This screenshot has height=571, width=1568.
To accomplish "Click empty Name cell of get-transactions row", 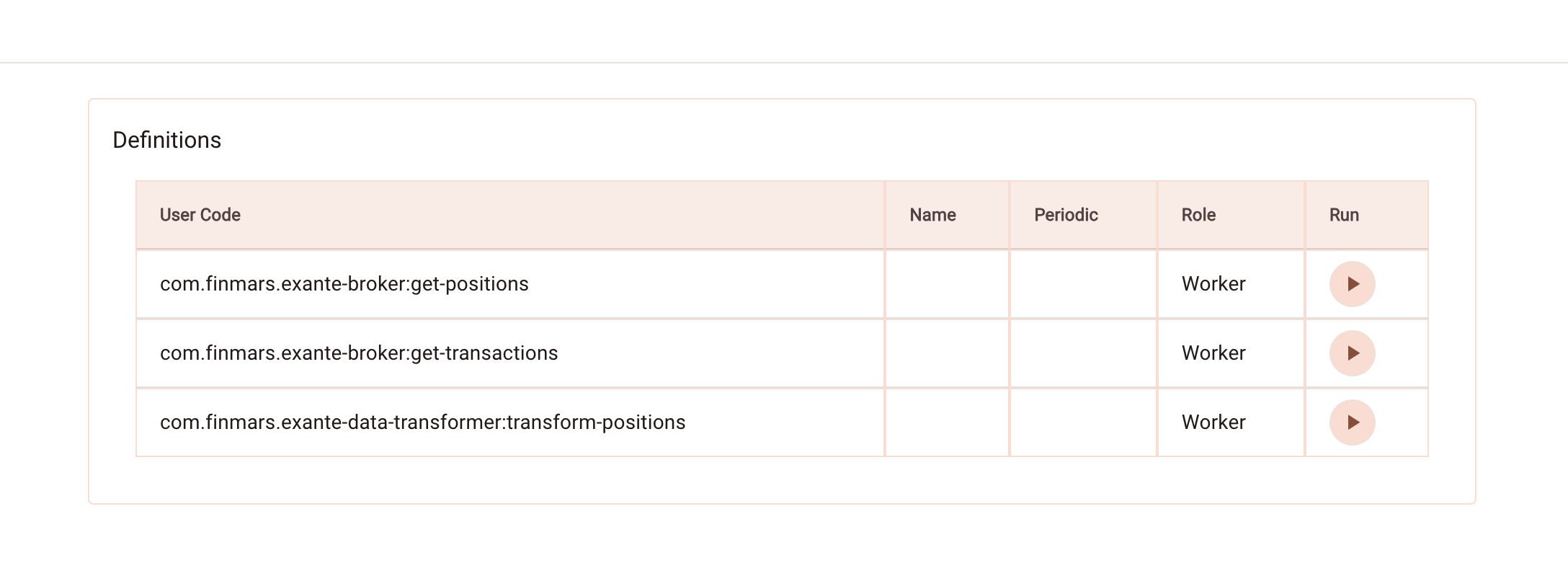I will (947, 353).
